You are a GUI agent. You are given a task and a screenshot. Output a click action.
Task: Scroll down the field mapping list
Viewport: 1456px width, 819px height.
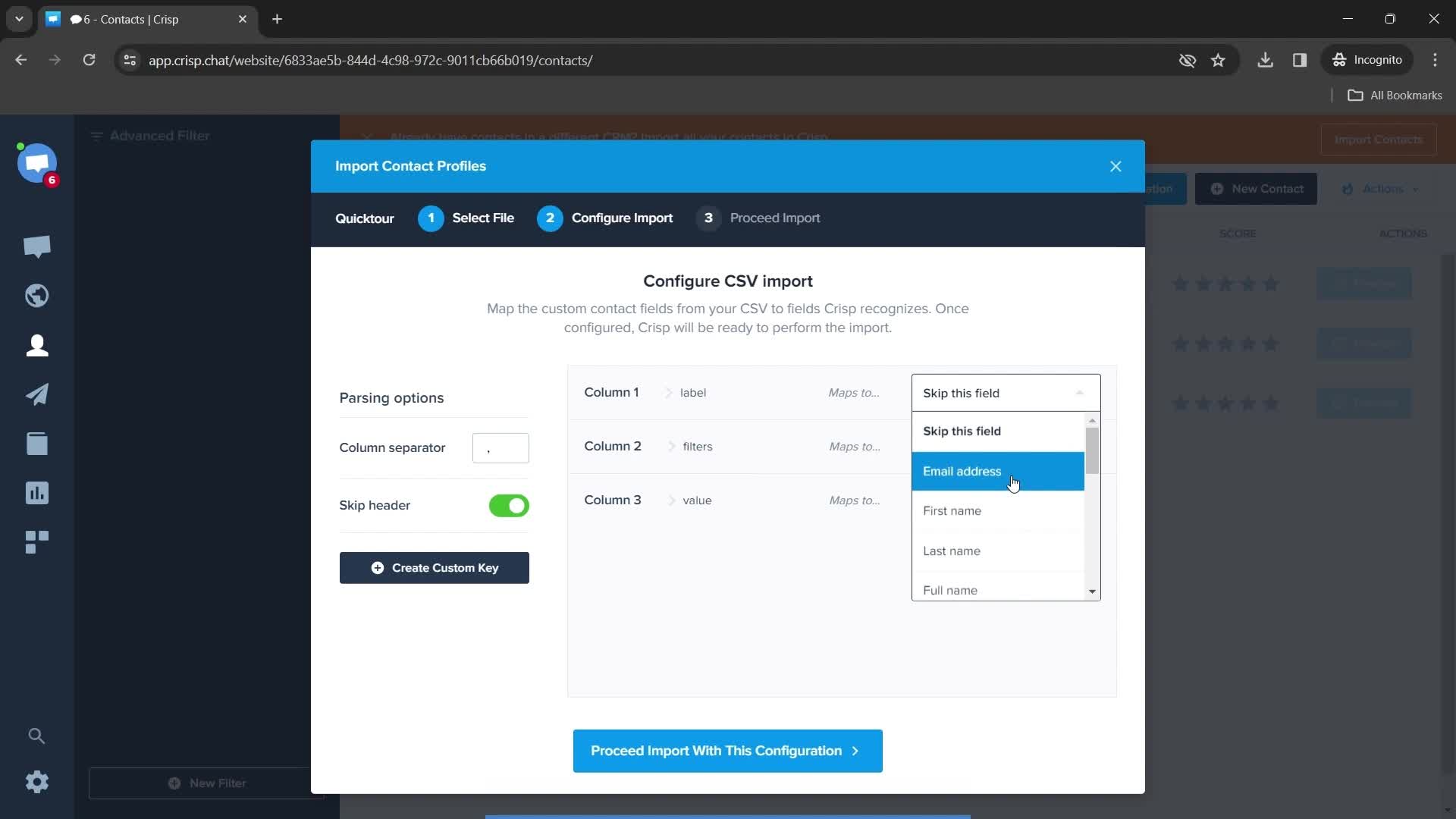[x=1093, y=591]
